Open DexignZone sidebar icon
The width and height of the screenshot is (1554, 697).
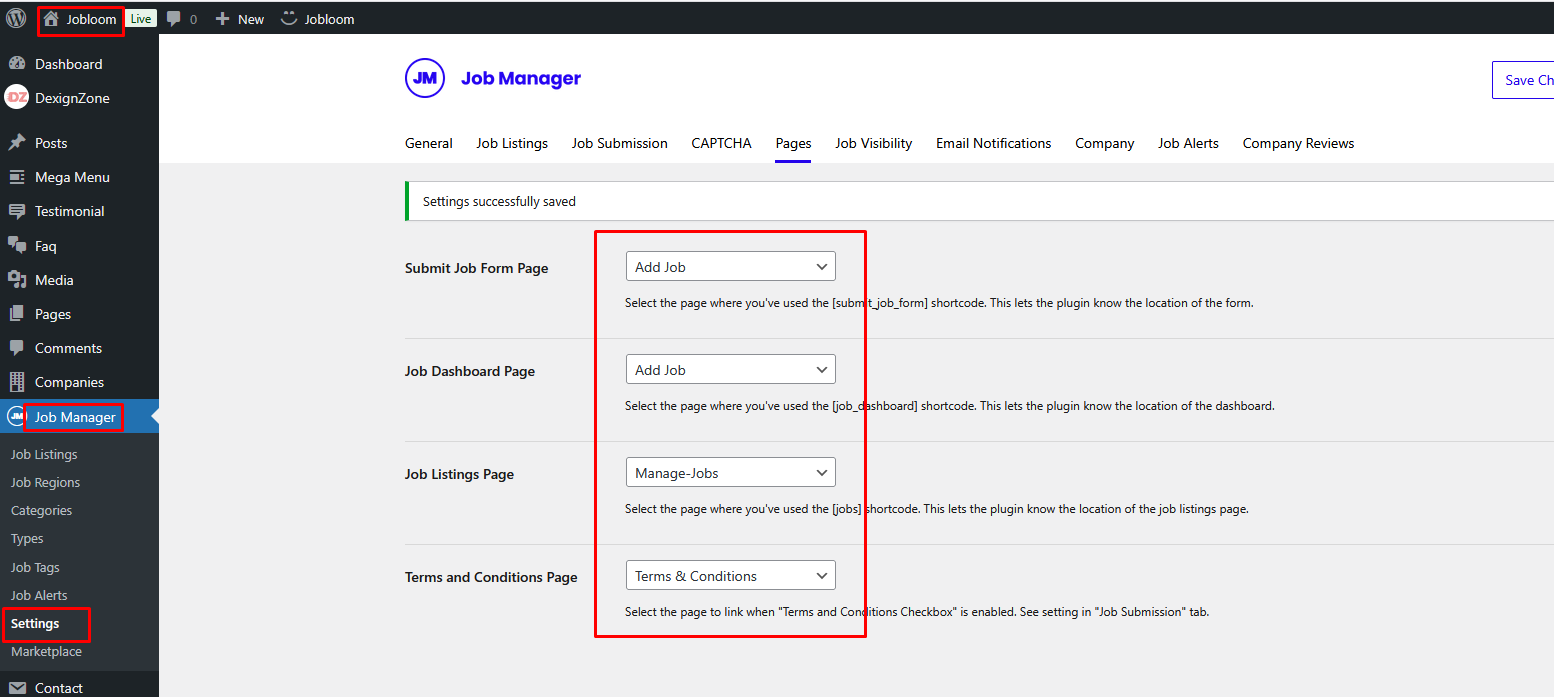coord(16,98)
